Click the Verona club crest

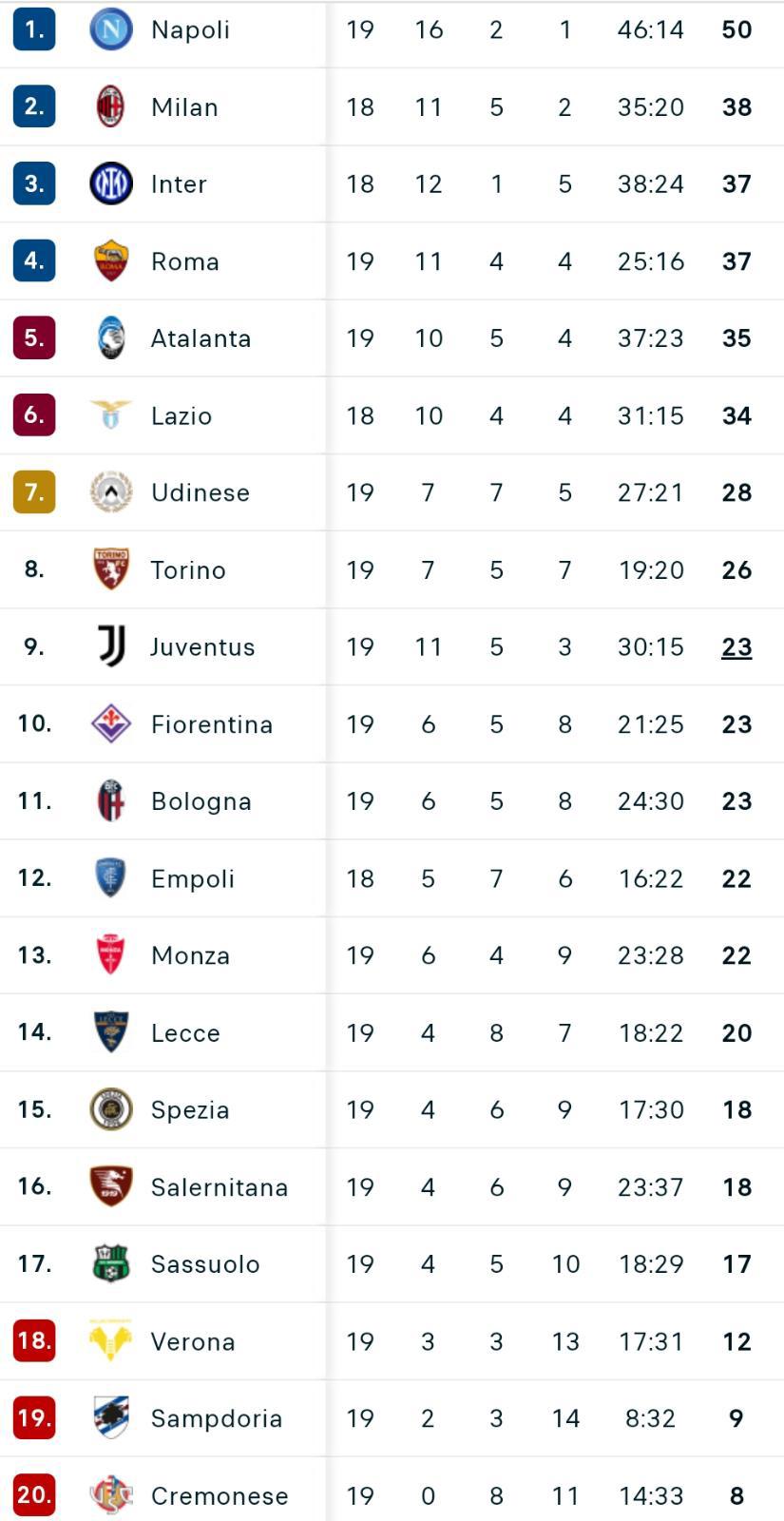pyautogui.click(x=110, y=1340)
